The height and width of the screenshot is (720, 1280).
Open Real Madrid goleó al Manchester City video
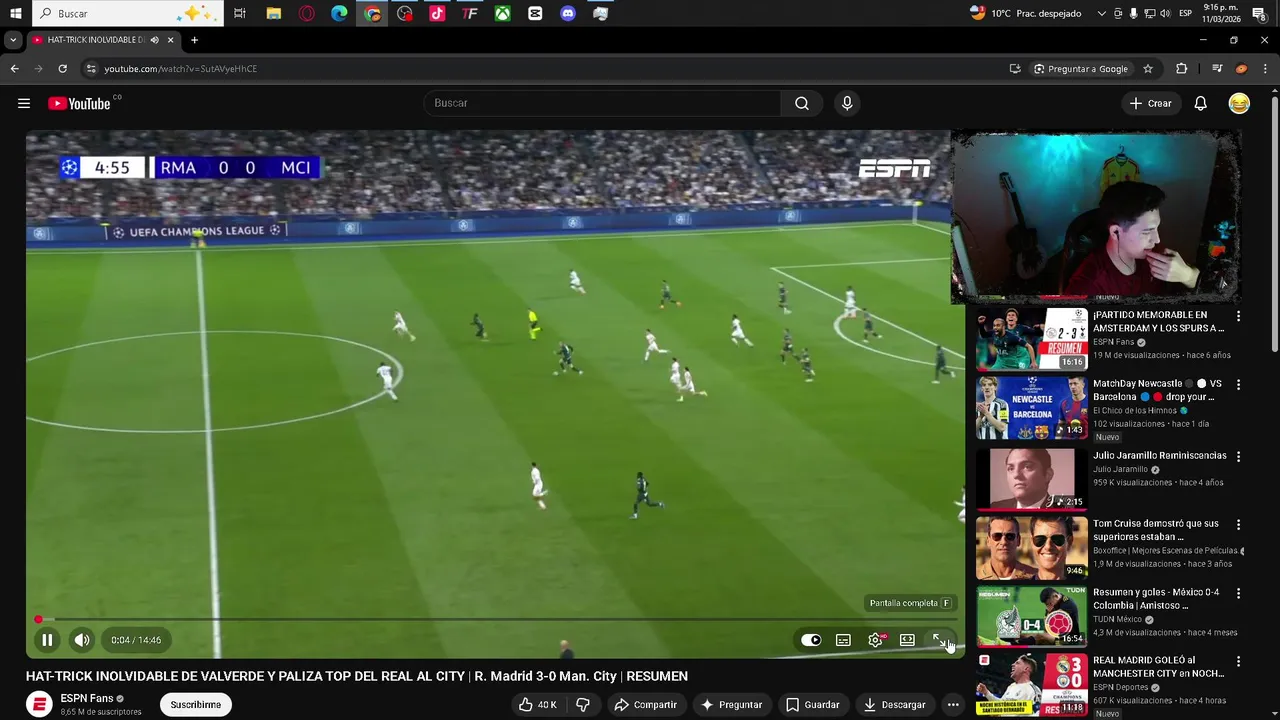[1158, 667]
